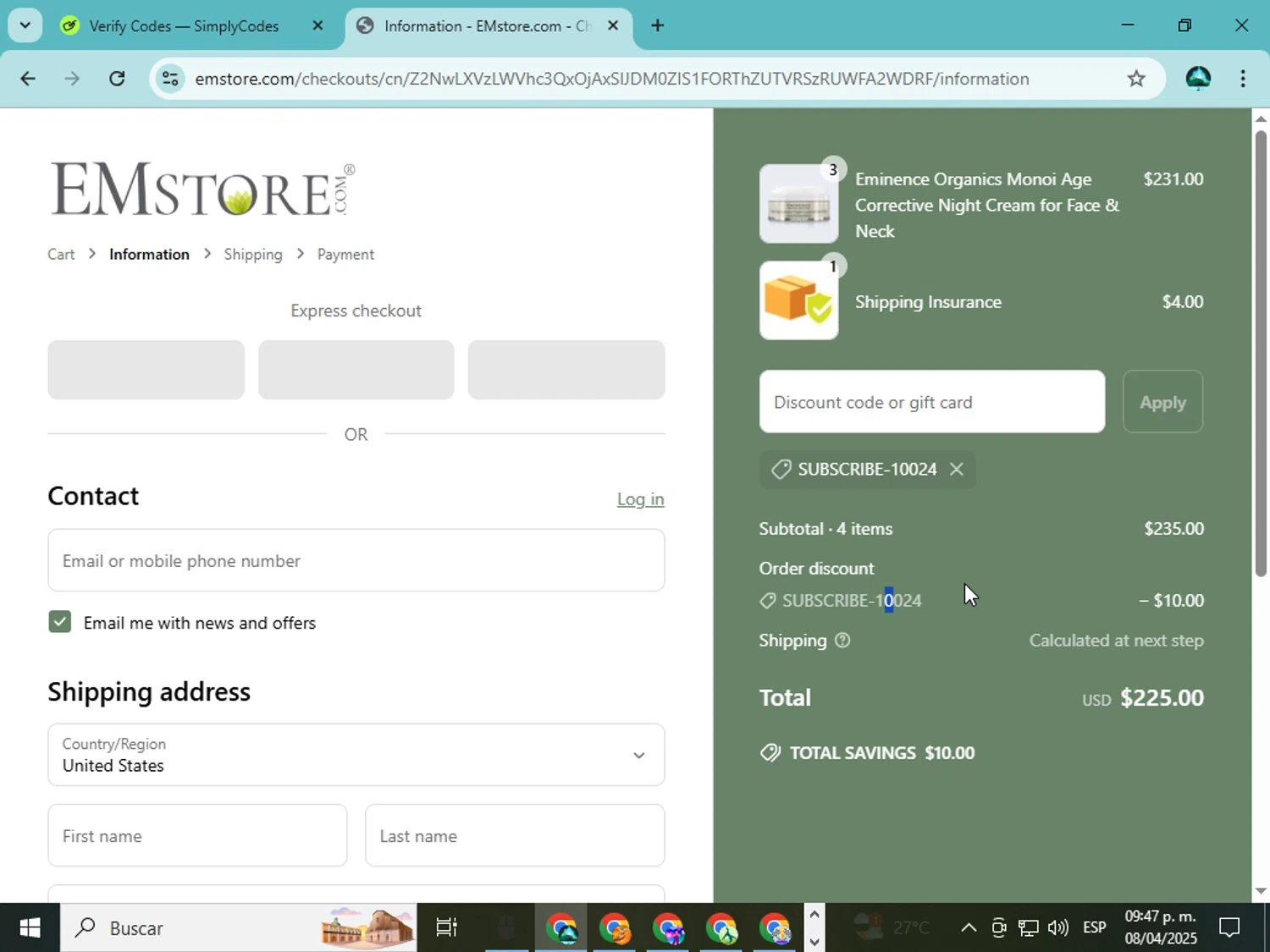The height and width of the screenshot is (952, 1270).
Task: Click the scrollbar down arrow
Action: (x=1261, y=891)
